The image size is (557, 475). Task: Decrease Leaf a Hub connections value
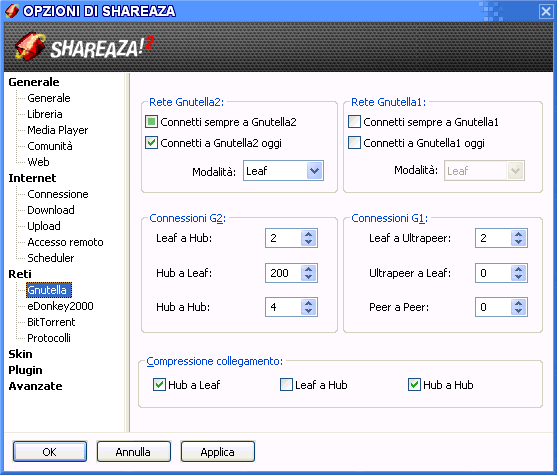(x=308, y=242)
